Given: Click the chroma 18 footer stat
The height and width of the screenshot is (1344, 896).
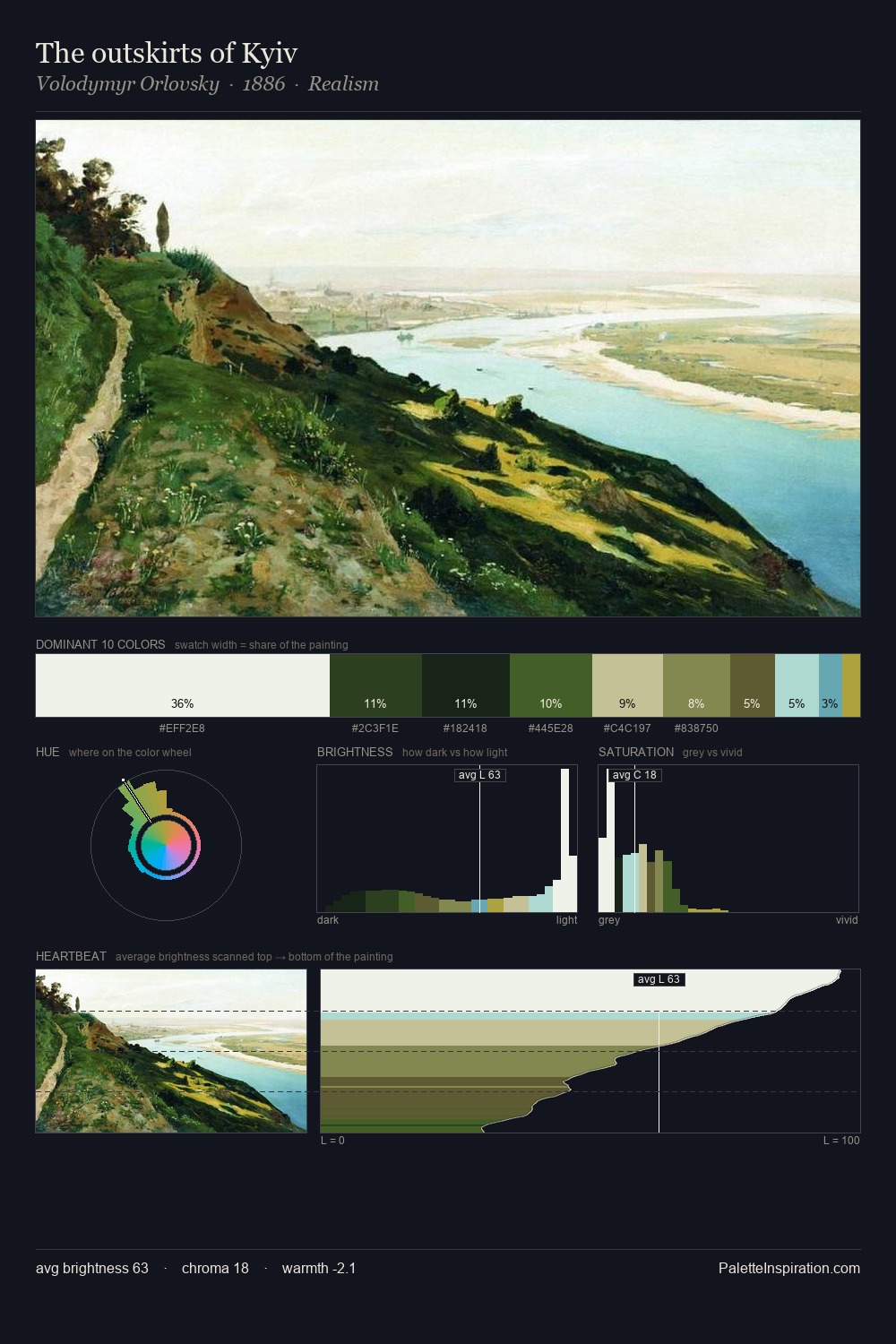Looking at the screenshot, I should point(215,1268).
